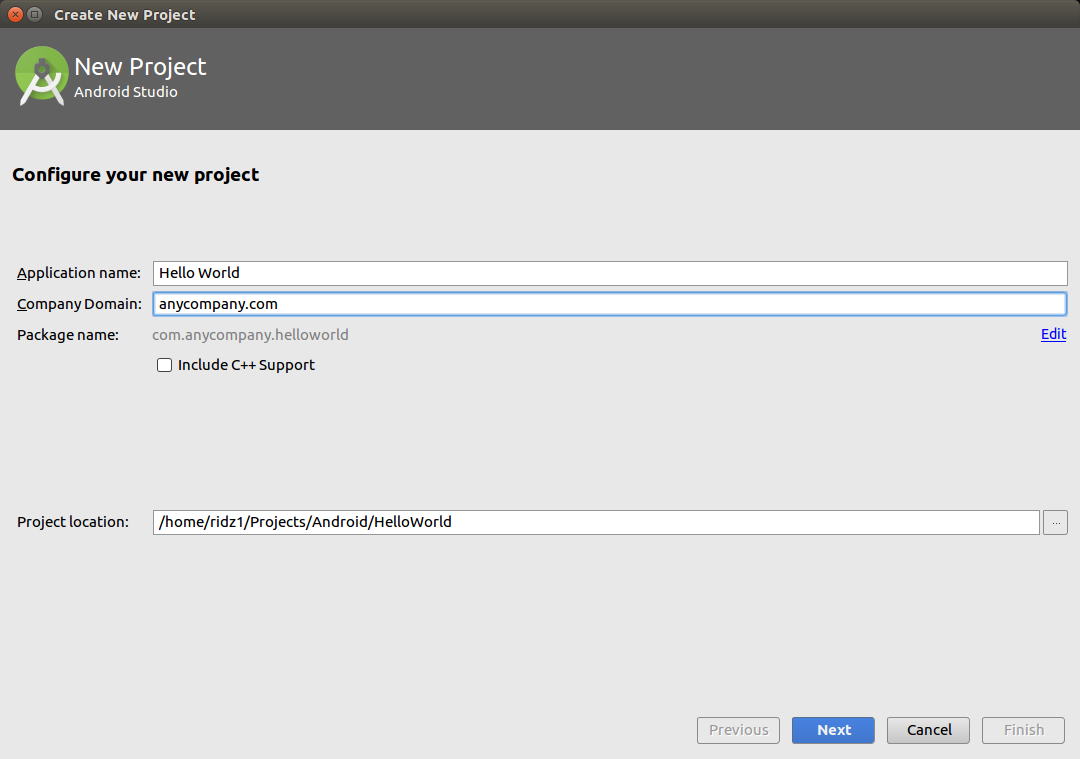
Task: Click the window maximize button
Action: pyautogui.click(x=34, y=14)
